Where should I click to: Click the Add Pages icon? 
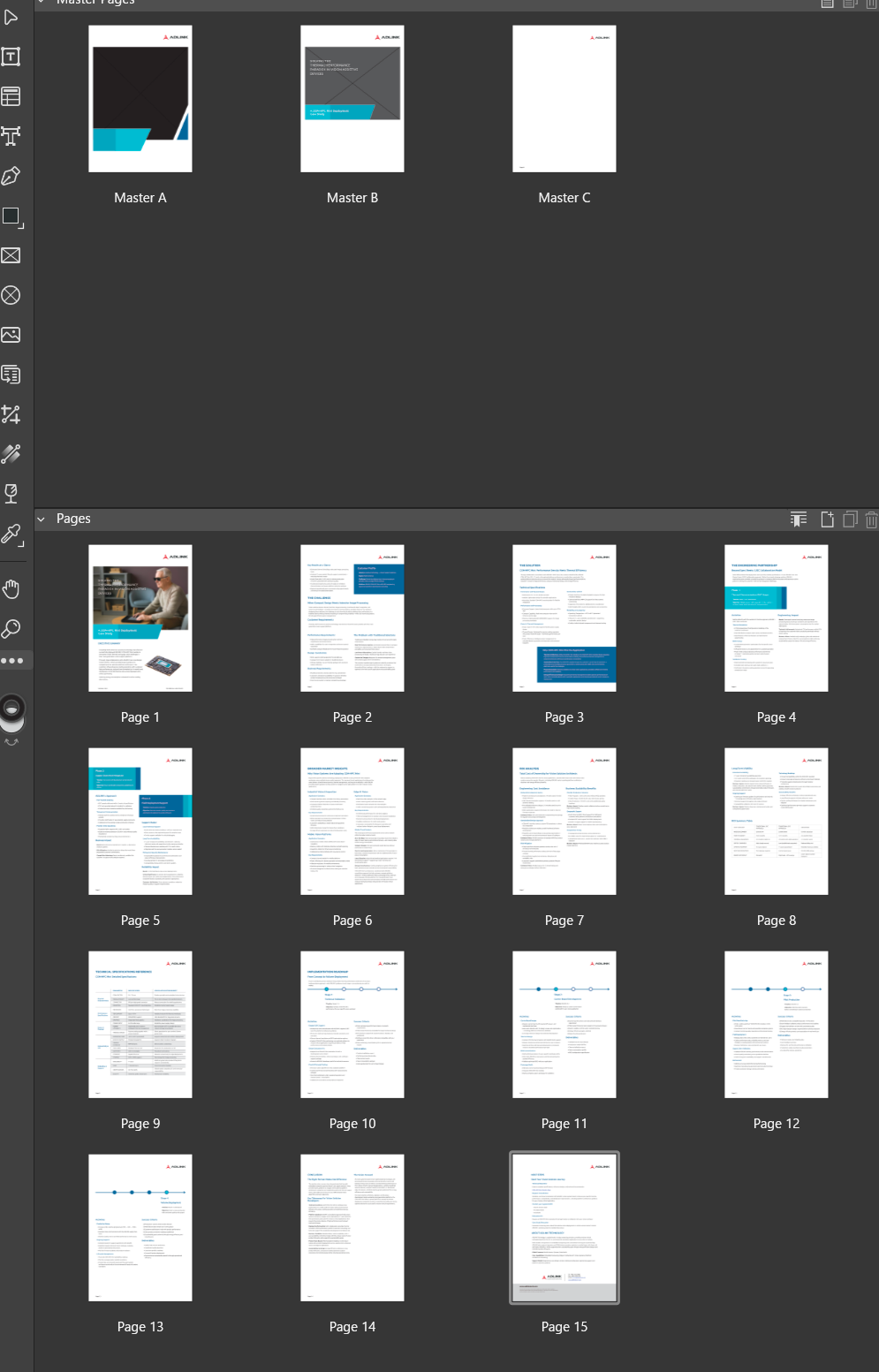point(827,519)
